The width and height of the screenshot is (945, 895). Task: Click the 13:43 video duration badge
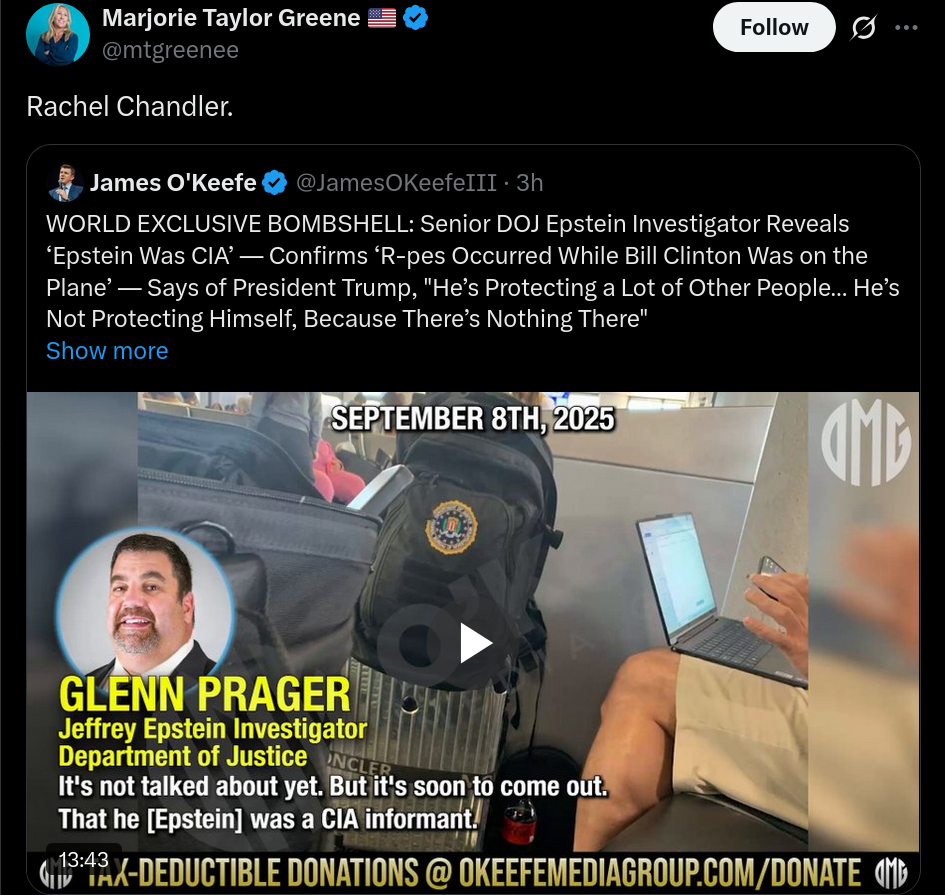pos(84,859)
